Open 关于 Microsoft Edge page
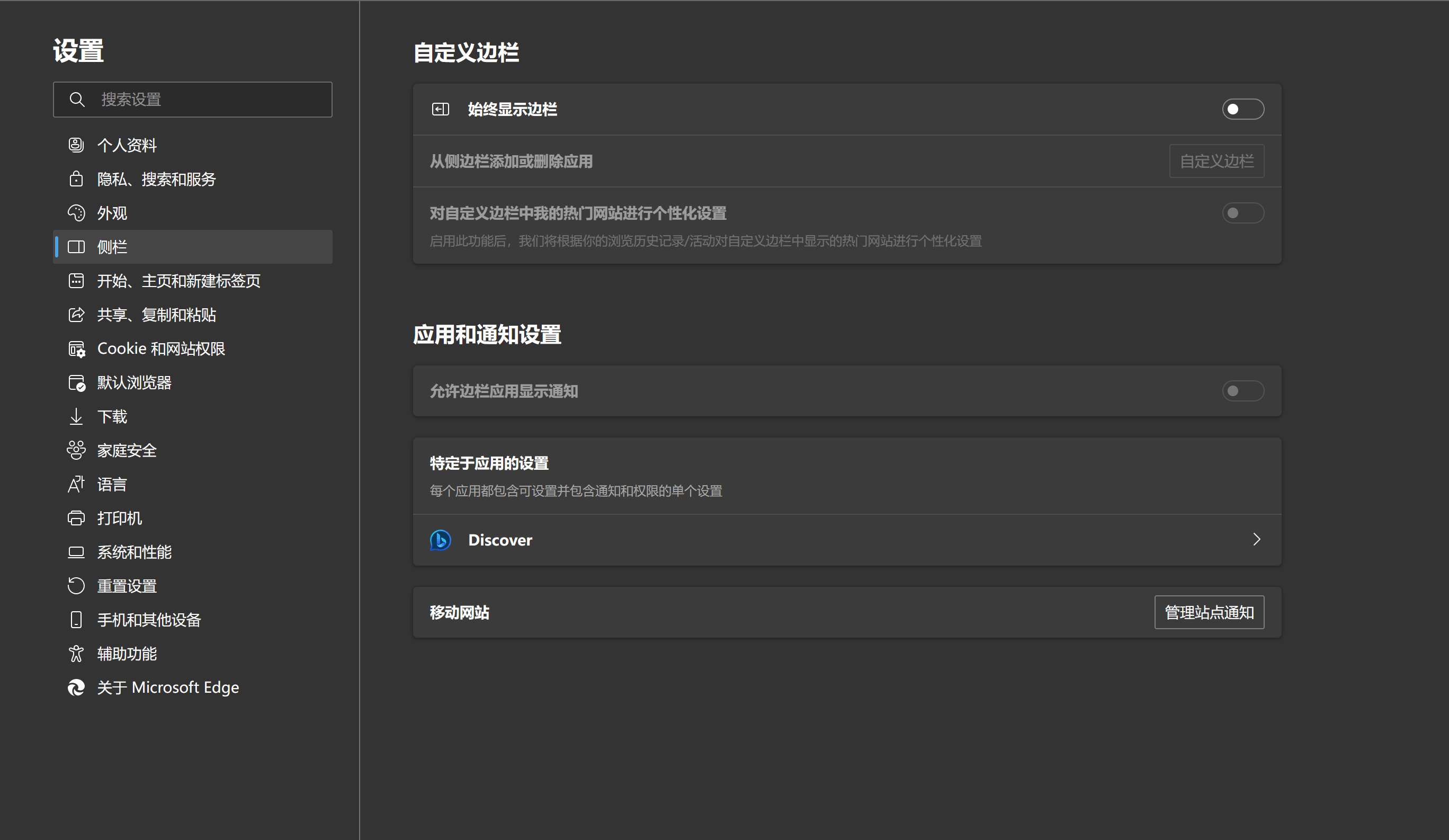 point(193,687)
